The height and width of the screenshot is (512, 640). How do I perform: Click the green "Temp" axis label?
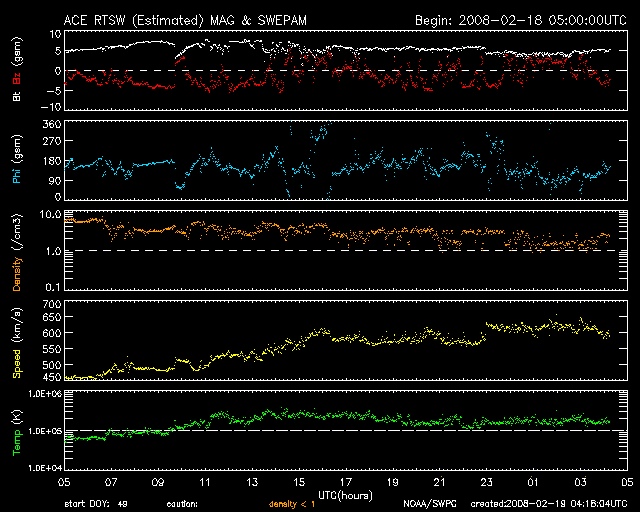17,443
